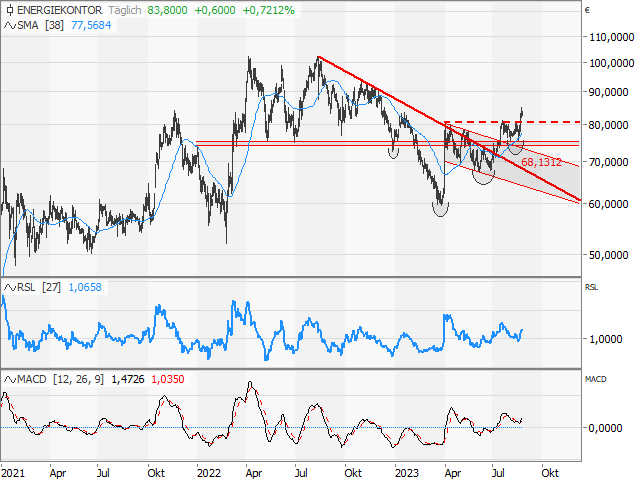Click the MACD signal value 1,0350
640x480 pixels.
tap(168, 380)
